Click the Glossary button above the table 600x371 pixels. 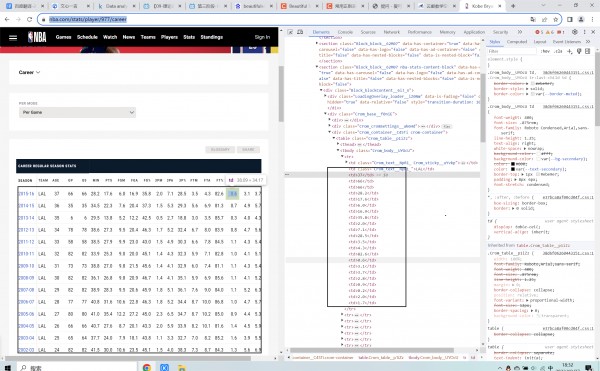click(220, 150)
